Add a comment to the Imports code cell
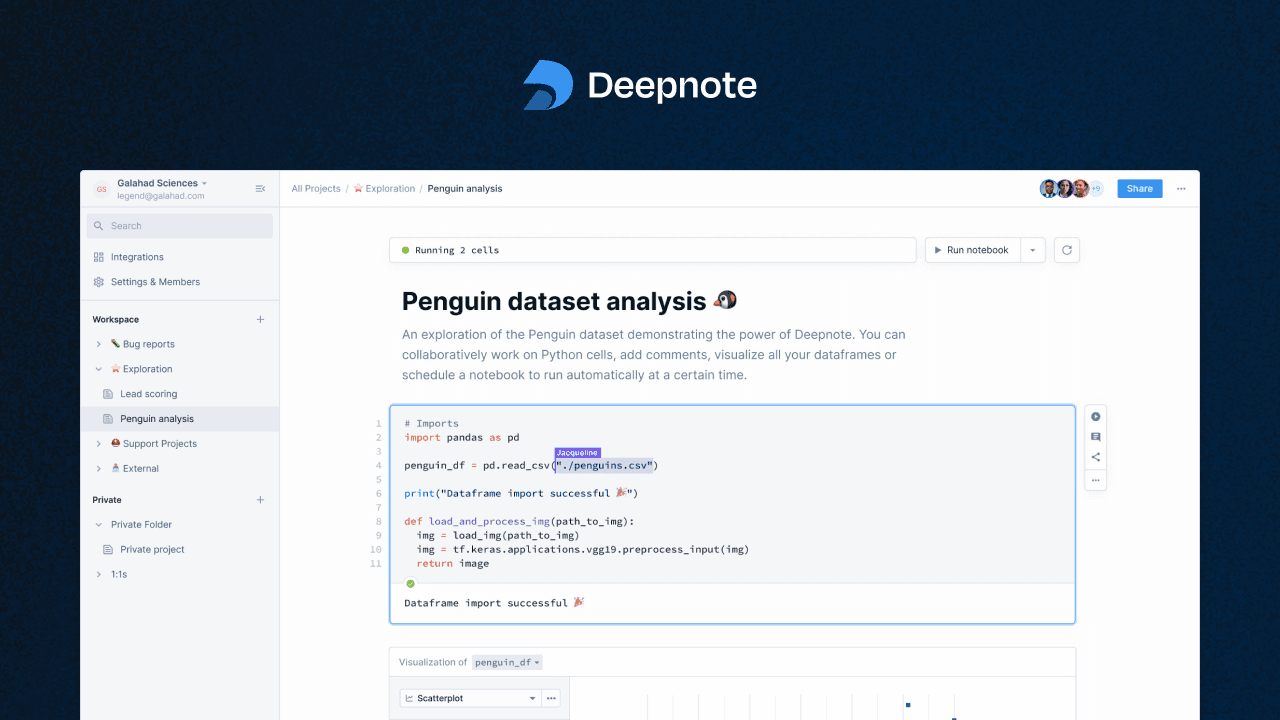 coord(1095,436)
